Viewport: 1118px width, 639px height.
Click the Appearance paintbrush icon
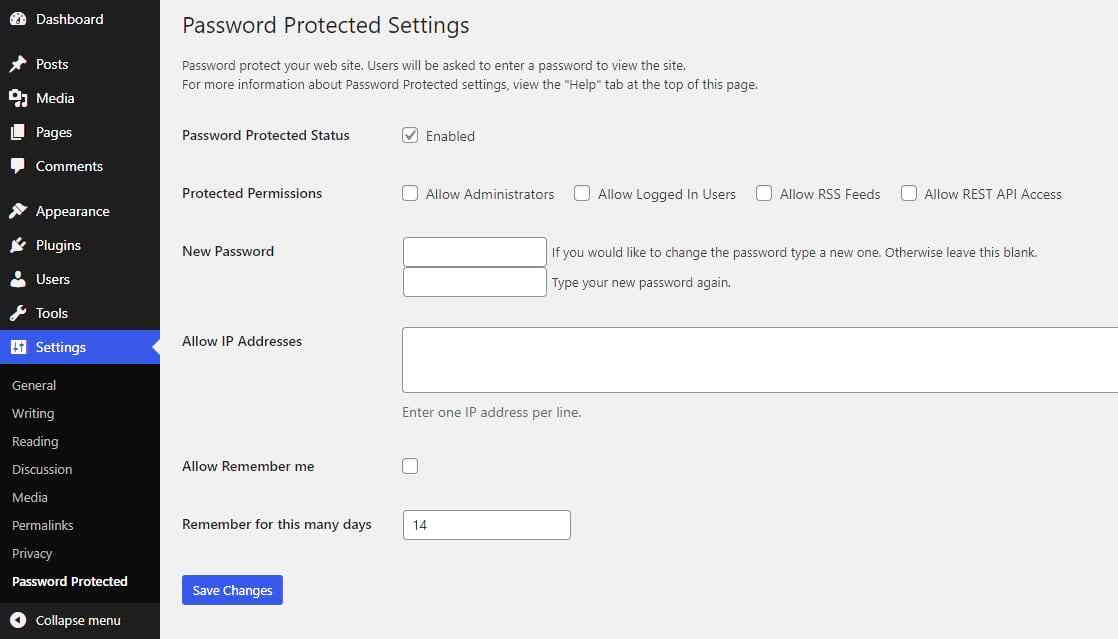pyautogui.click(x=18, y=211)
